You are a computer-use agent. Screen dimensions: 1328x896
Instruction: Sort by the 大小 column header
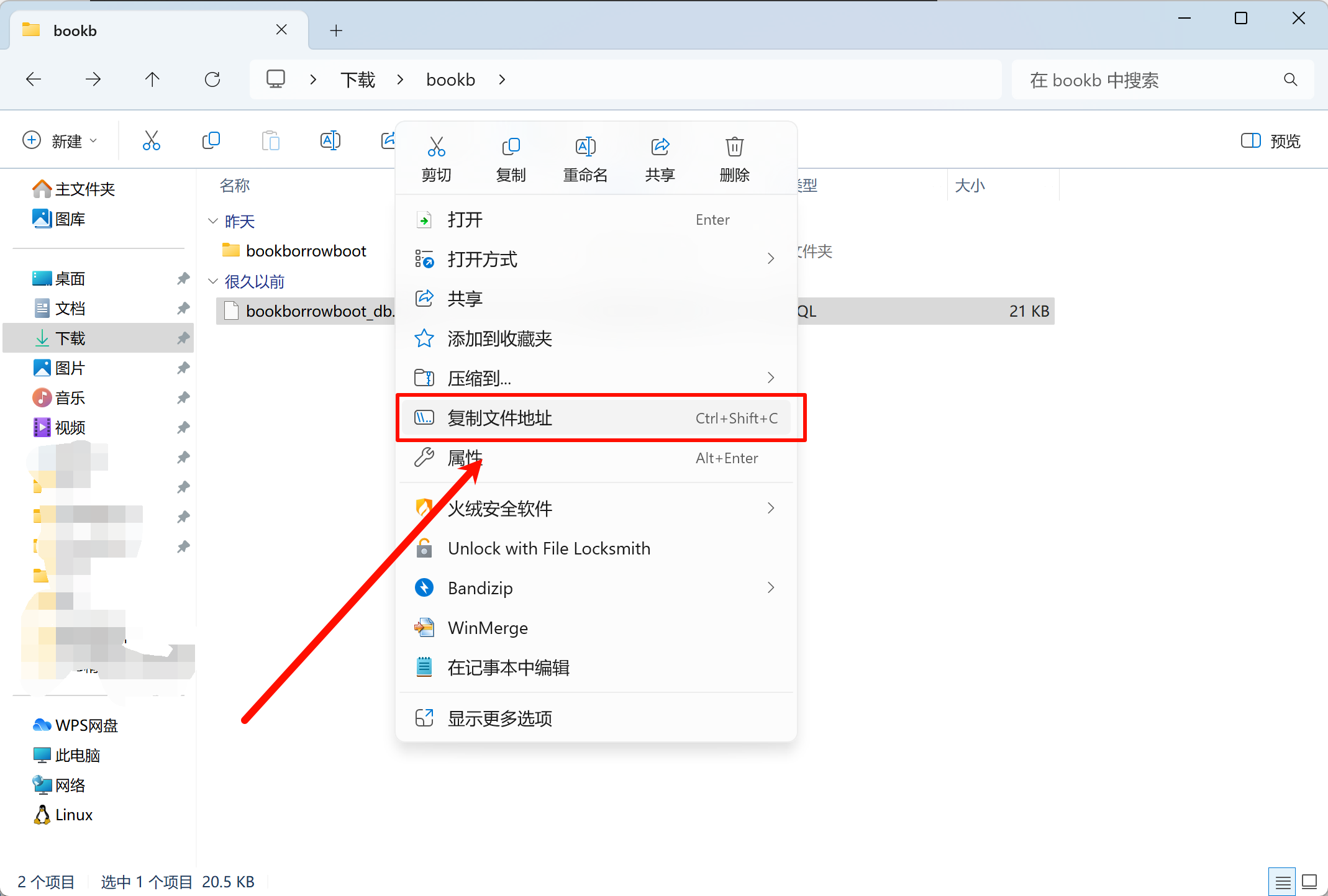(970, 185)
